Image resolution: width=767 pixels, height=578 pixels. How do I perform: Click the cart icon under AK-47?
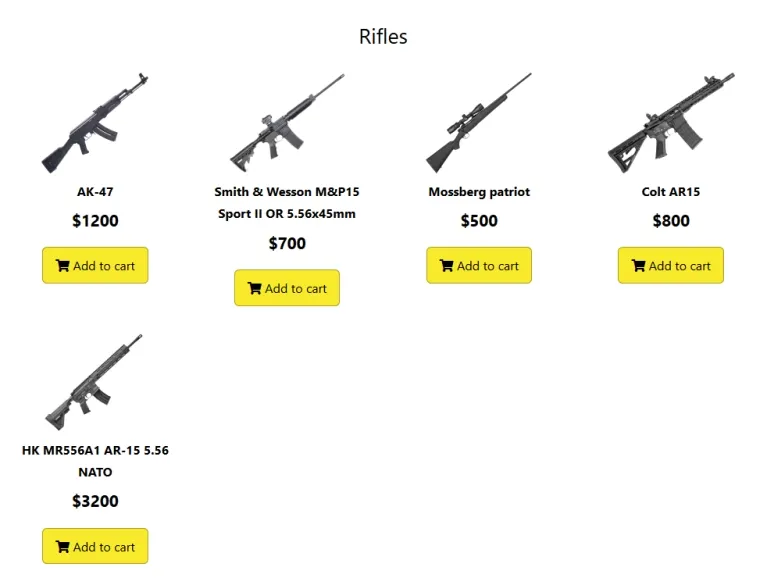(62, 266)
